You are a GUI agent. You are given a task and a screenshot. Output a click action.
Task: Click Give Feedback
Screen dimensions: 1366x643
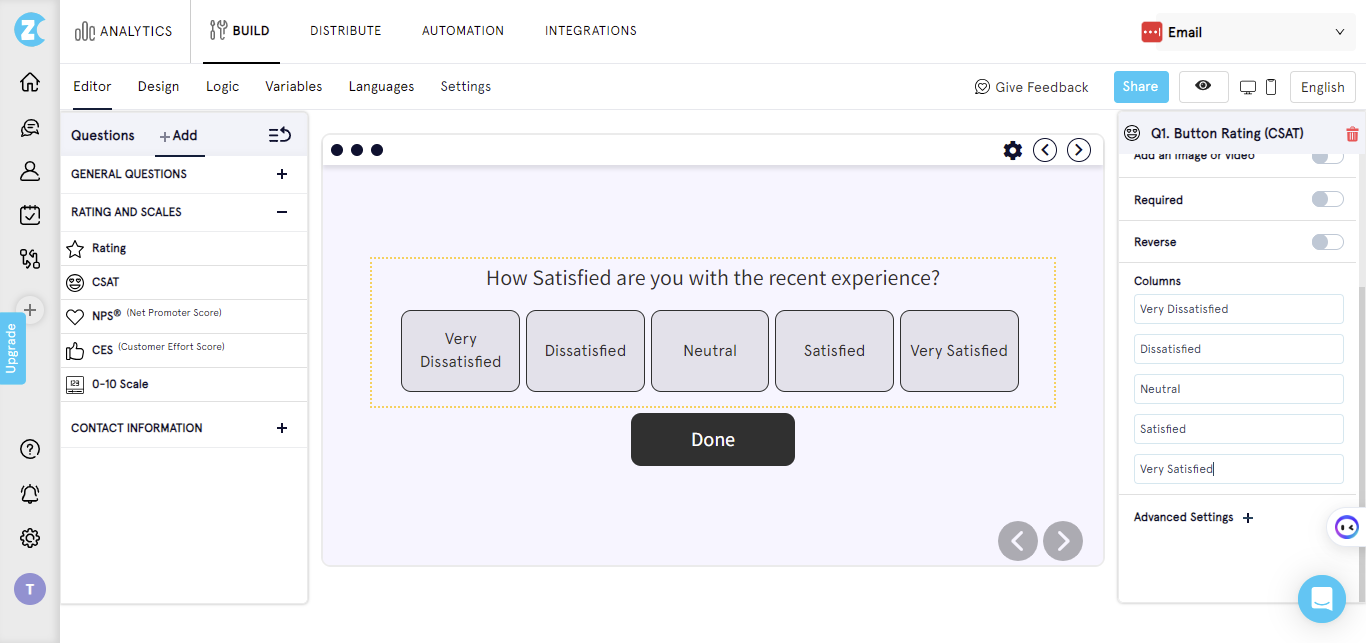(x=1031, y=87)
